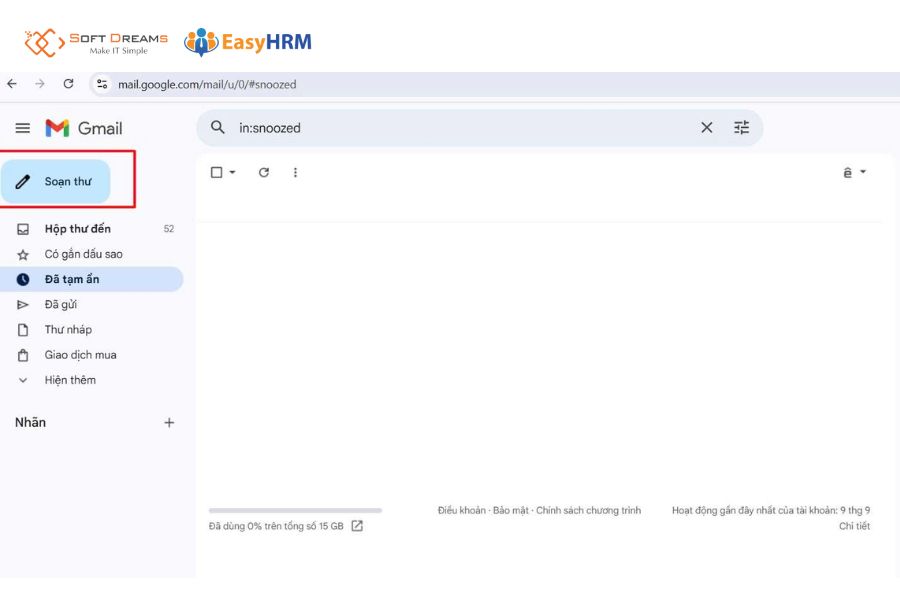This screenshot has width=900, height=600.
Task: Open Thư nháp drafts folder
Action: coord(68,329)
